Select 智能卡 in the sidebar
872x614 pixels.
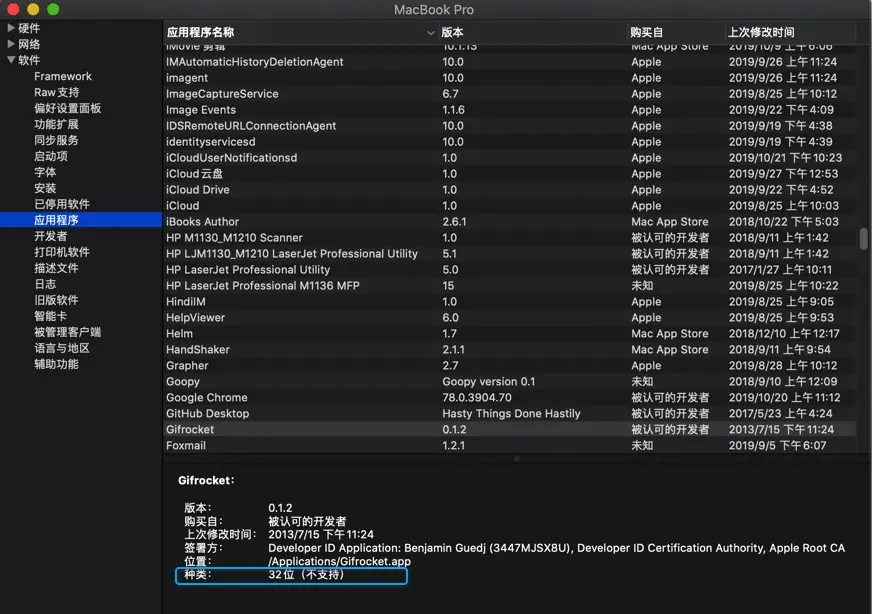[51, 316]
